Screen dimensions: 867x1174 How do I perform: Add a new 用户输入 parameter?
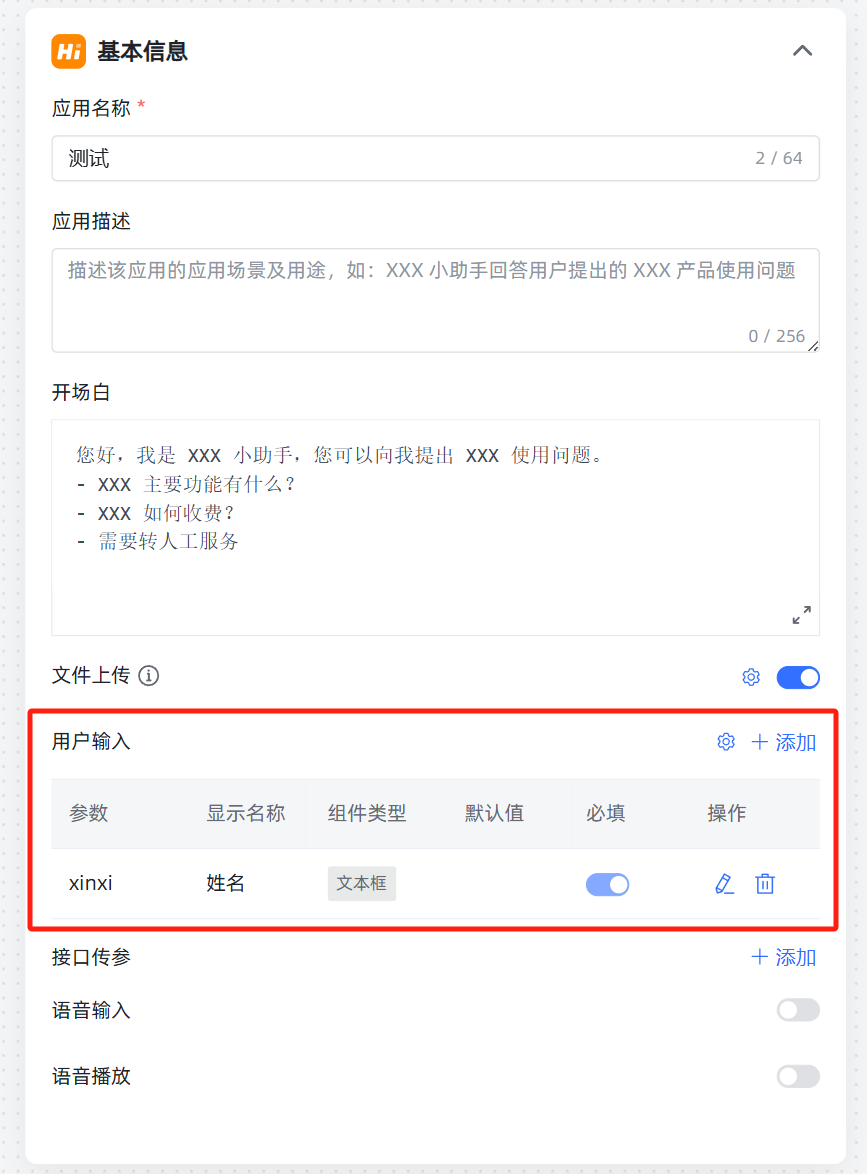[783, 742]
